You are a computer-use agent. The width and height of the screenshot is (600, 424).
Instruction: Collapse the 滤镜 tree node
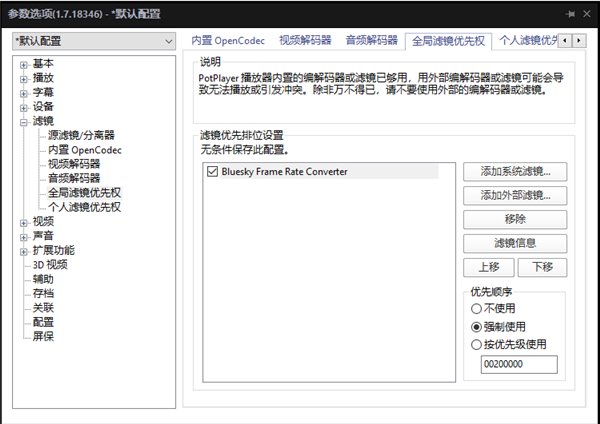click(23, 120)
